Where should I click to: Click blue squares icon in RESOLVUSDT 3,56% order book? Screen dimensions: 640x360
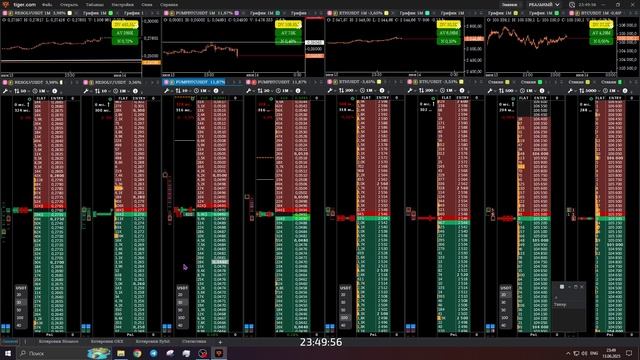(x=86, y=327)
